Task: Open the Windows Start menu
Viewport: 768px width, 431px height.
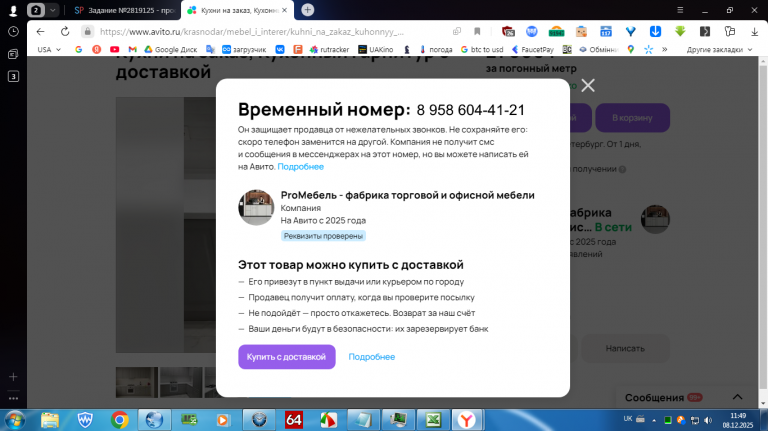Action: click(x=14, y=420)
